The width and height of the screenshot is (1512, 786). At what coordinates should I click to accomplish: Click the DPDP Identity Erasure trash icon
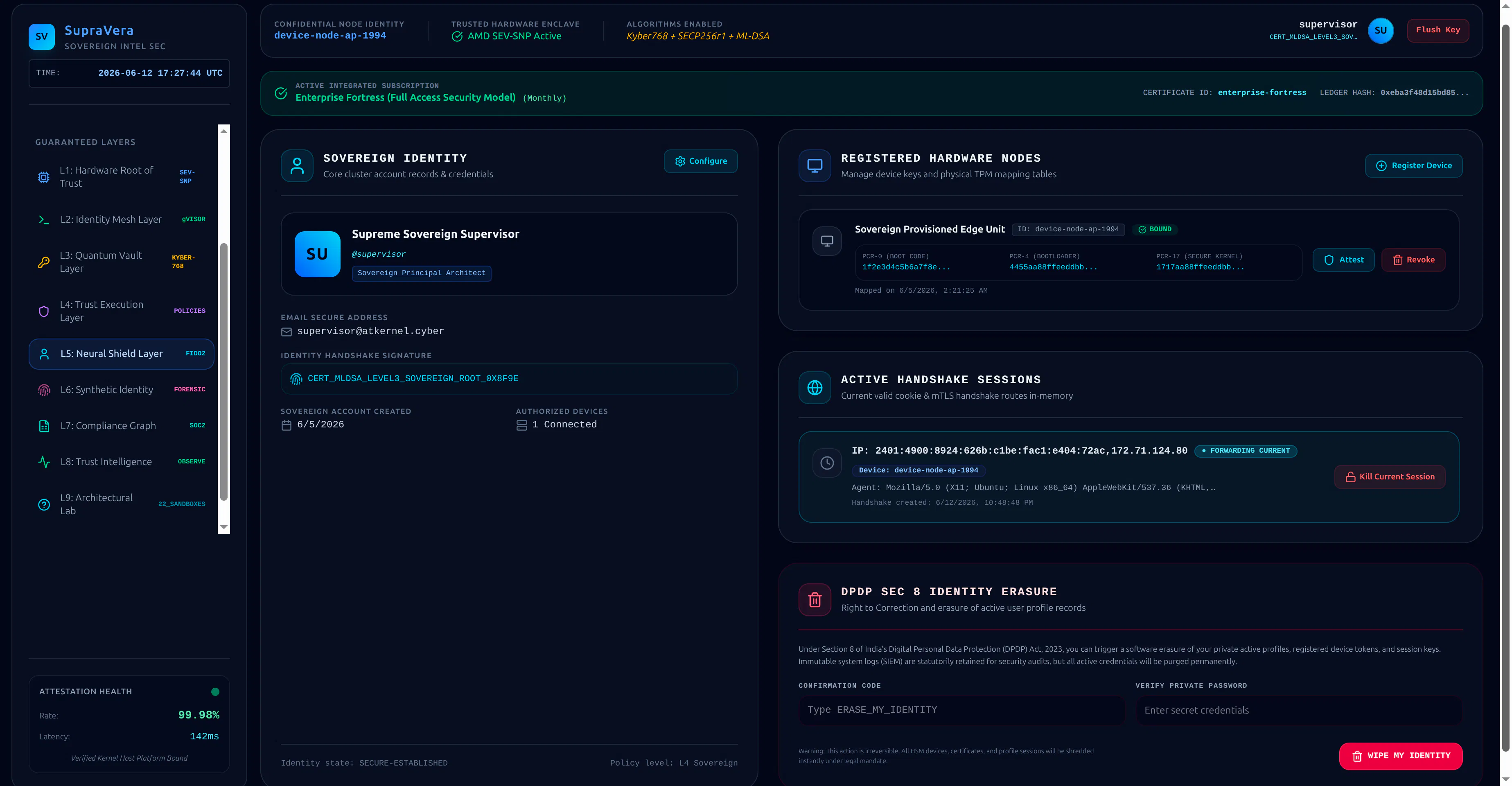(815, 599)
